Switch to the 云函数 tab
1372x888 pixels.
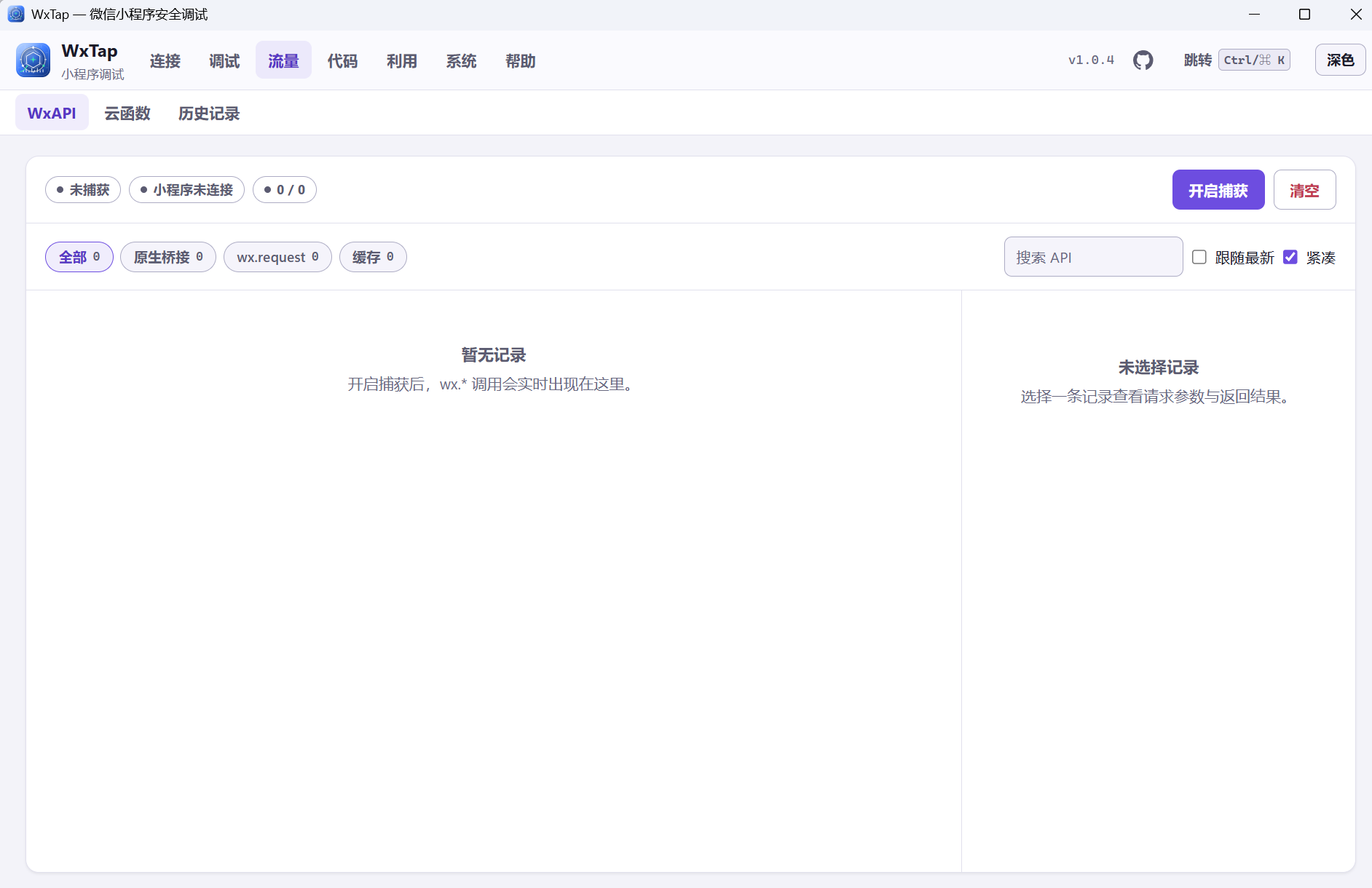click(x=127, y=113)
